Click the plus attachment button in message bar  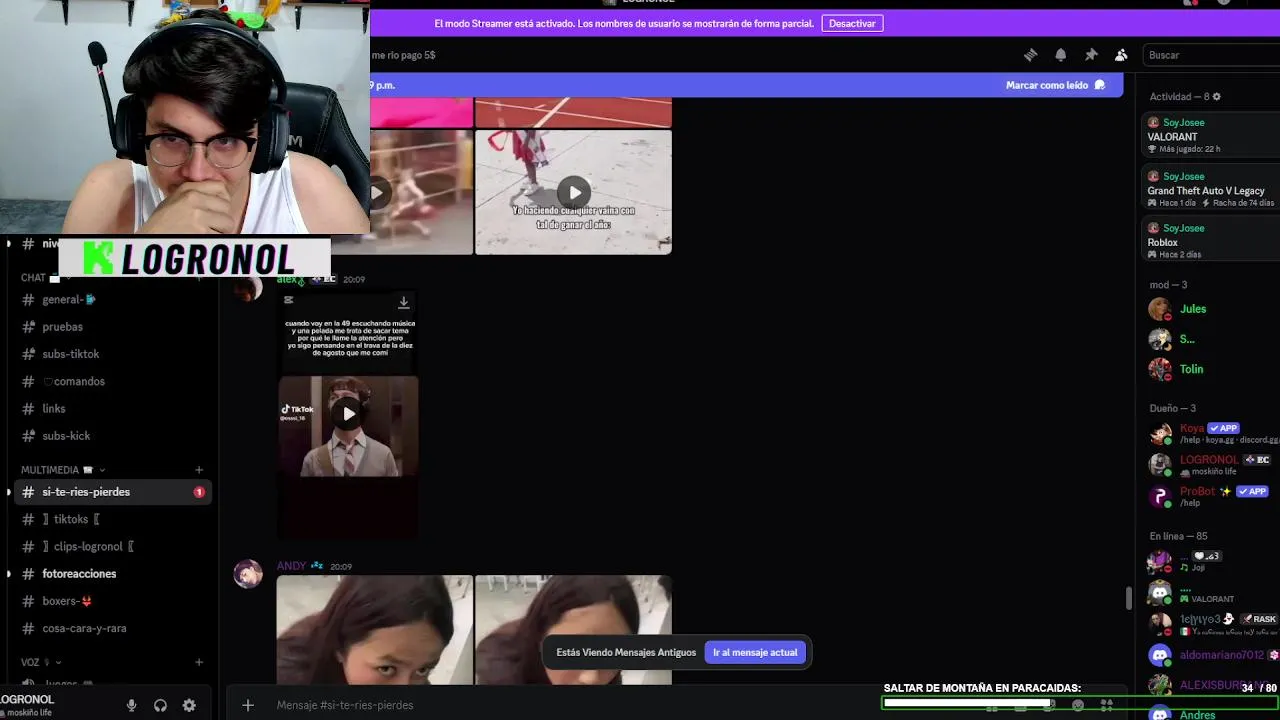[248, 705]
